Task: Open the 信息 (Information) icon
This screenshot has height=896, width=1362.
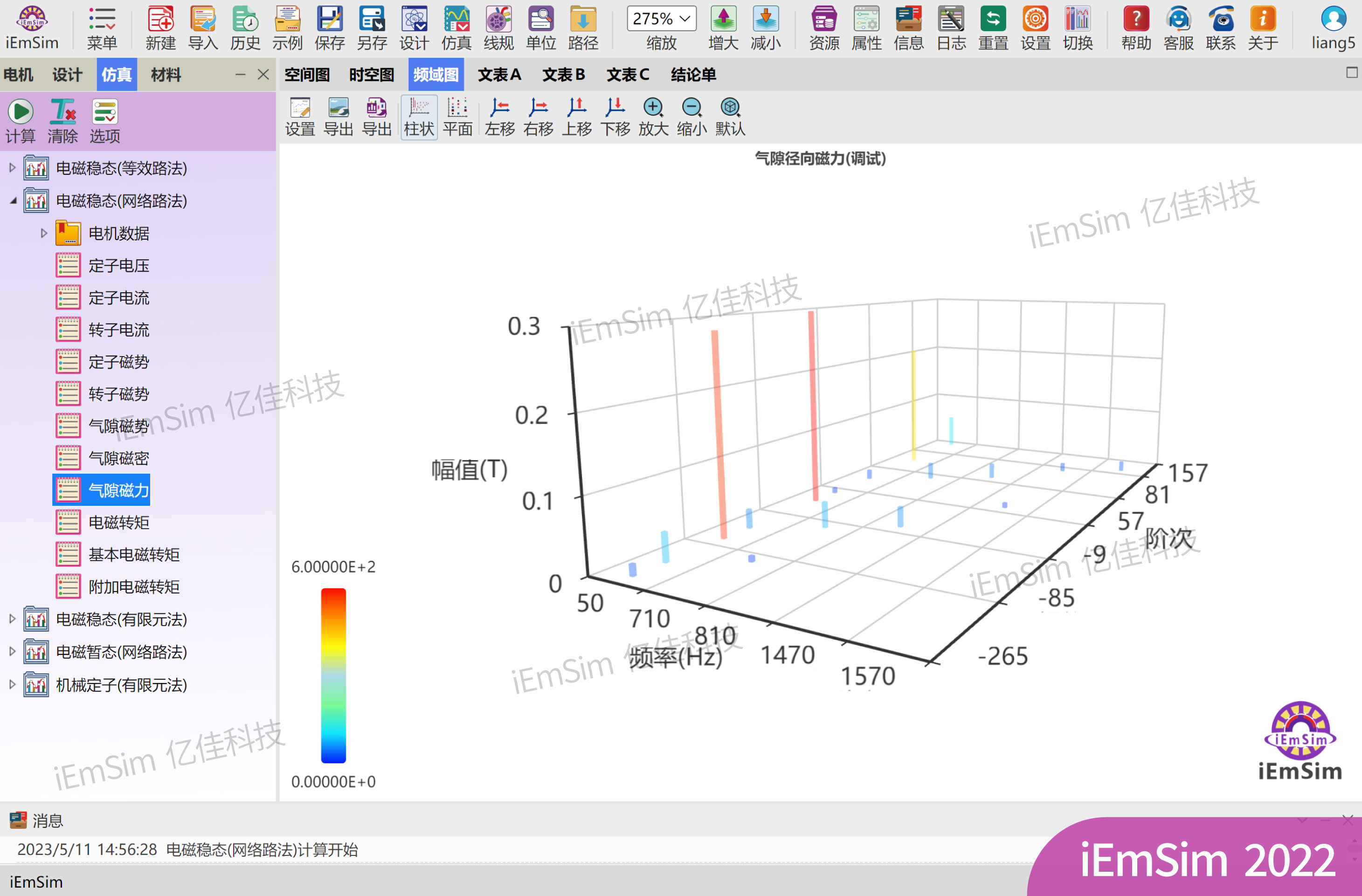Action: (x=909, y=28)
